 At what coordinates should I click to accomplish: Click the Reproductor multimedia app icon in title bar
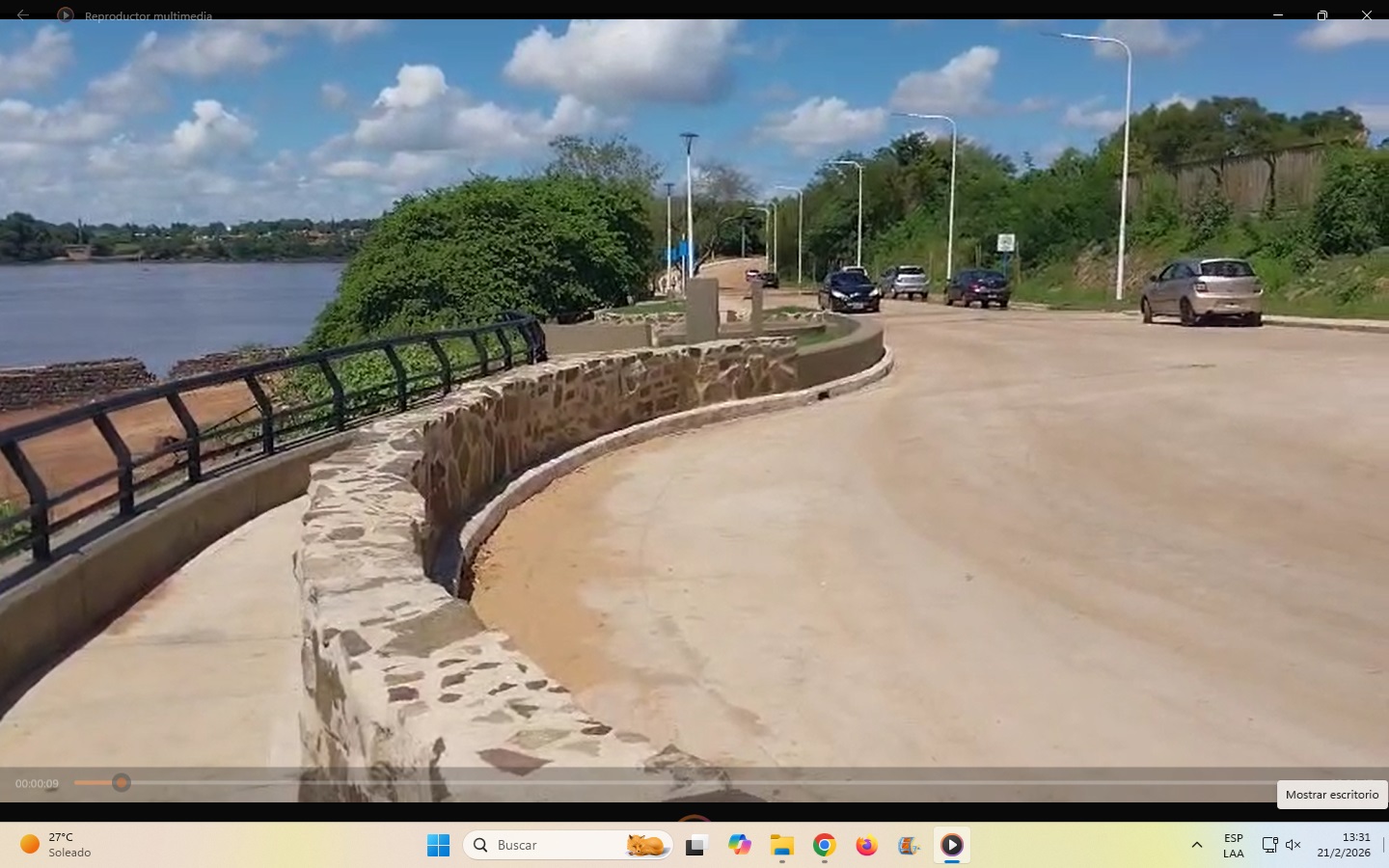(66, 15)
